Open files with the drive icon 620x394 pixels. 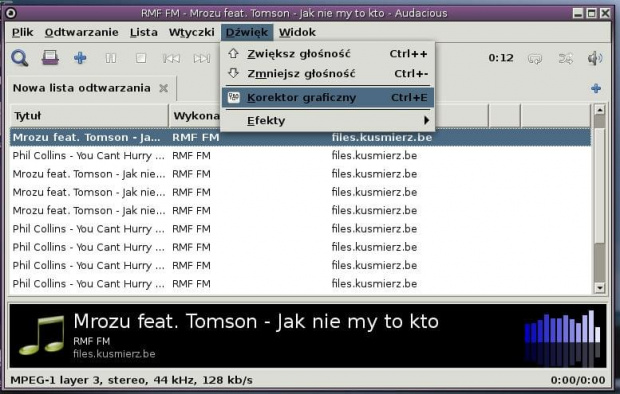(50, 58)
